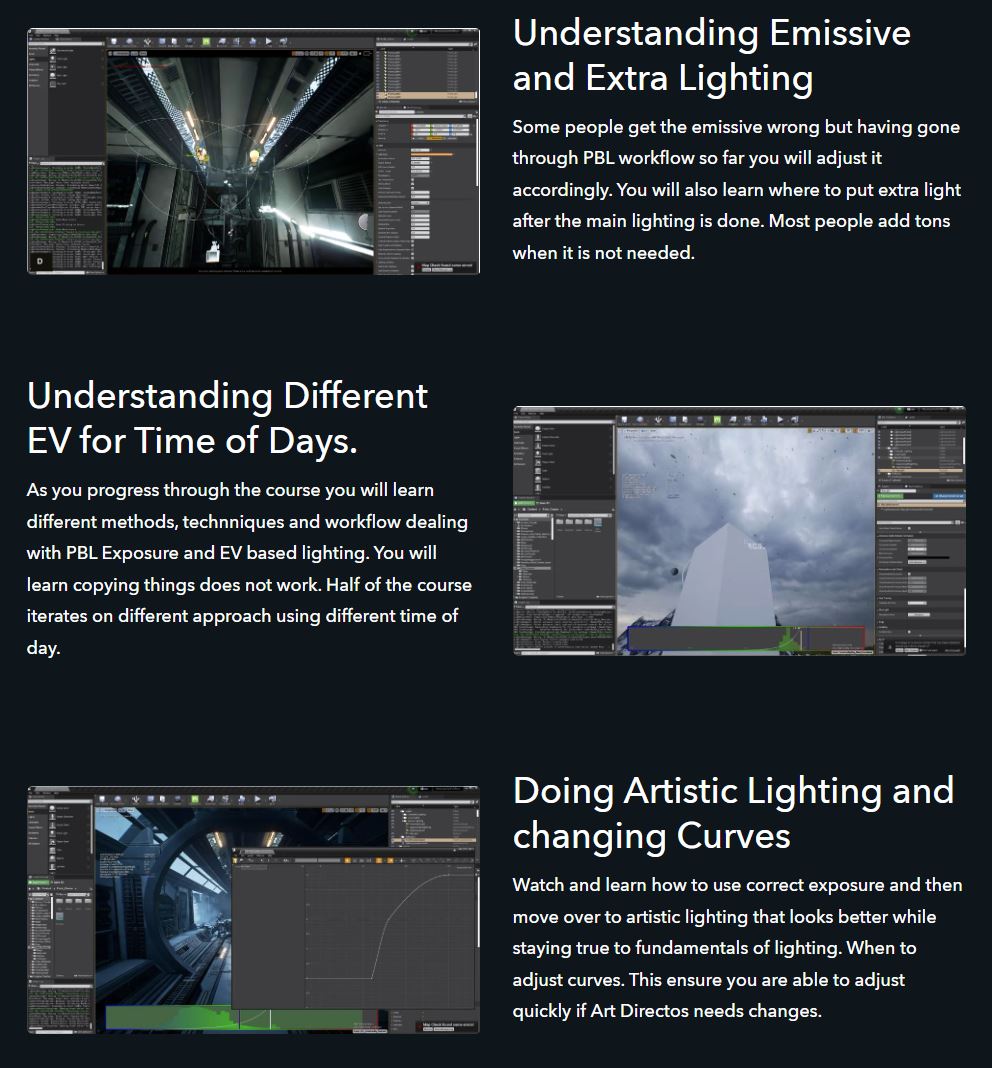Click the black color swatch in the cloudy sky details panel
Viewport: 992px width, 1068px height.
point(929,557)
